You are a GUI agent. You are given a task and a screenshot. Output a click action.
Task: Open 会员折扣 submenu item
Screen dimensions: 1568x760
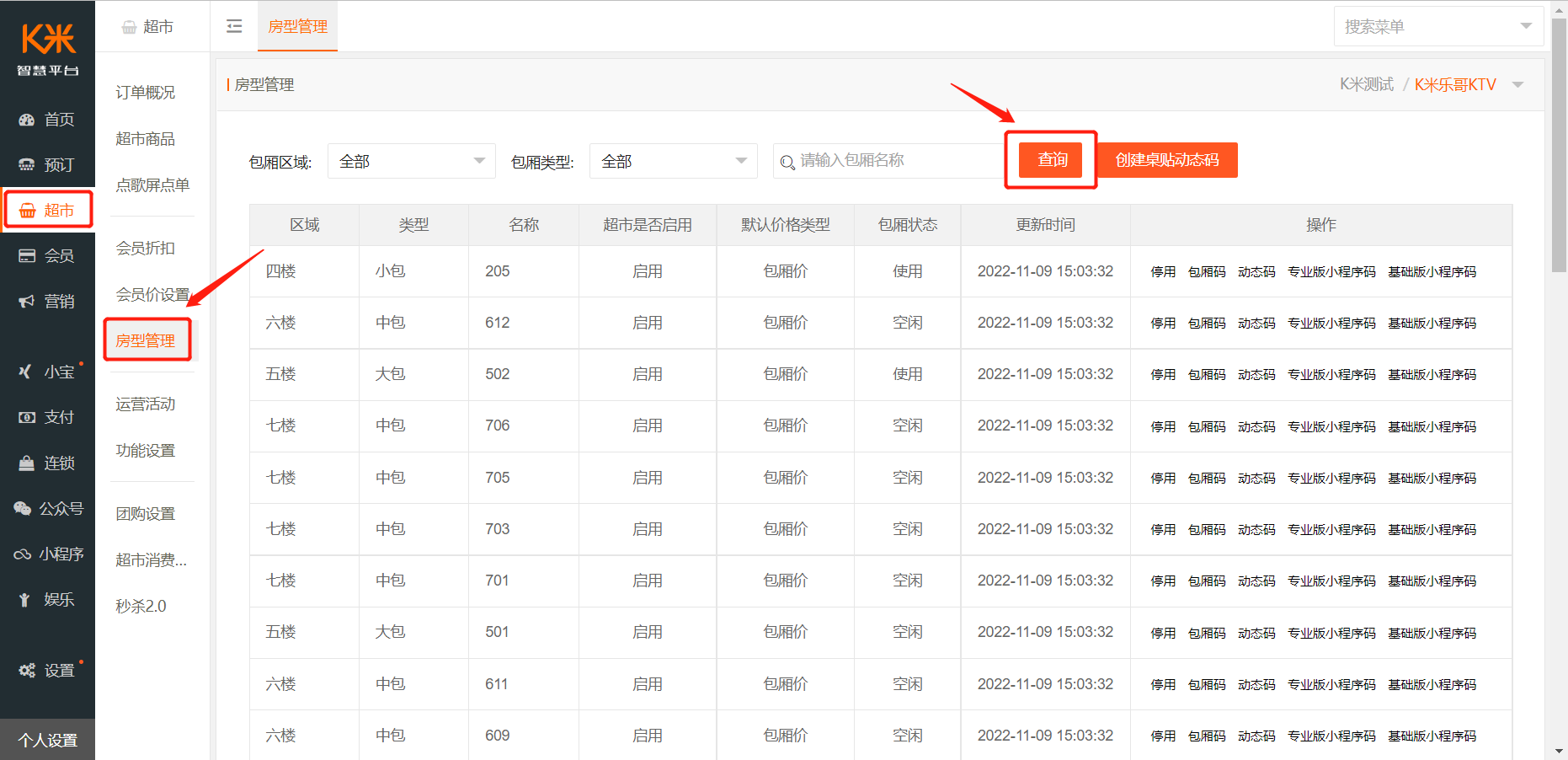[146, 249]
